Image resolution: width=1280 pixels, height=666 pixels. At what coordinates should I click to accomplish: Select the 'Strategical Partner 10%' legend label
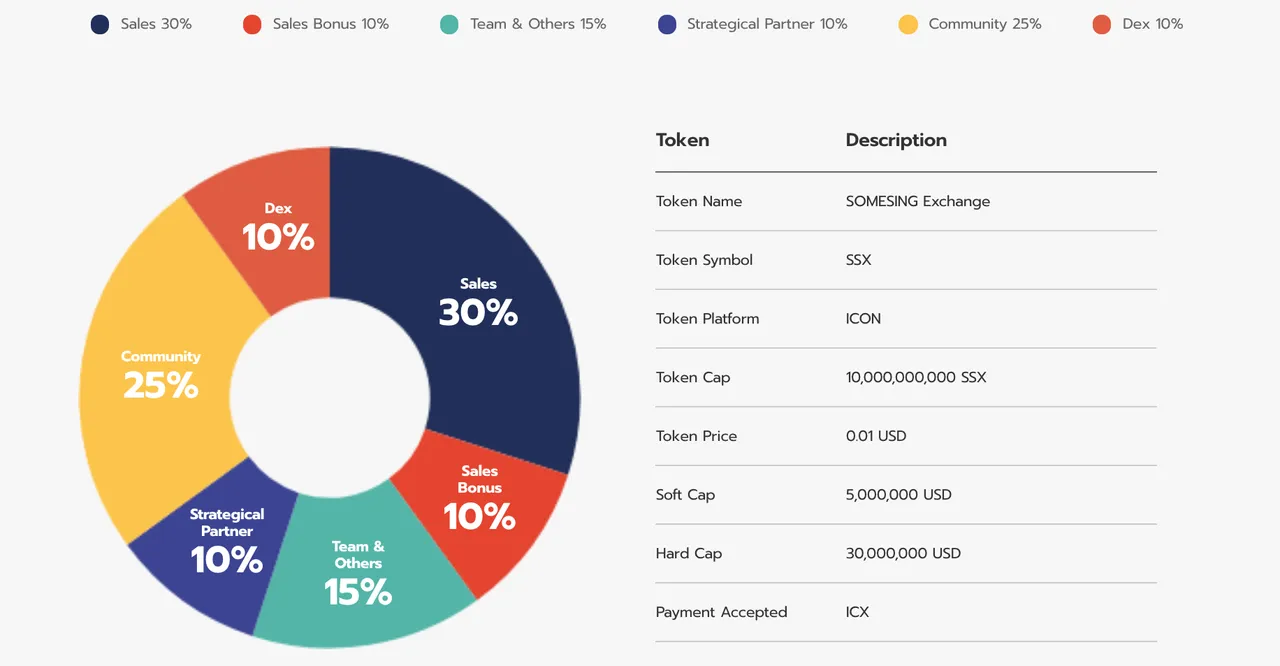[767, 24]
